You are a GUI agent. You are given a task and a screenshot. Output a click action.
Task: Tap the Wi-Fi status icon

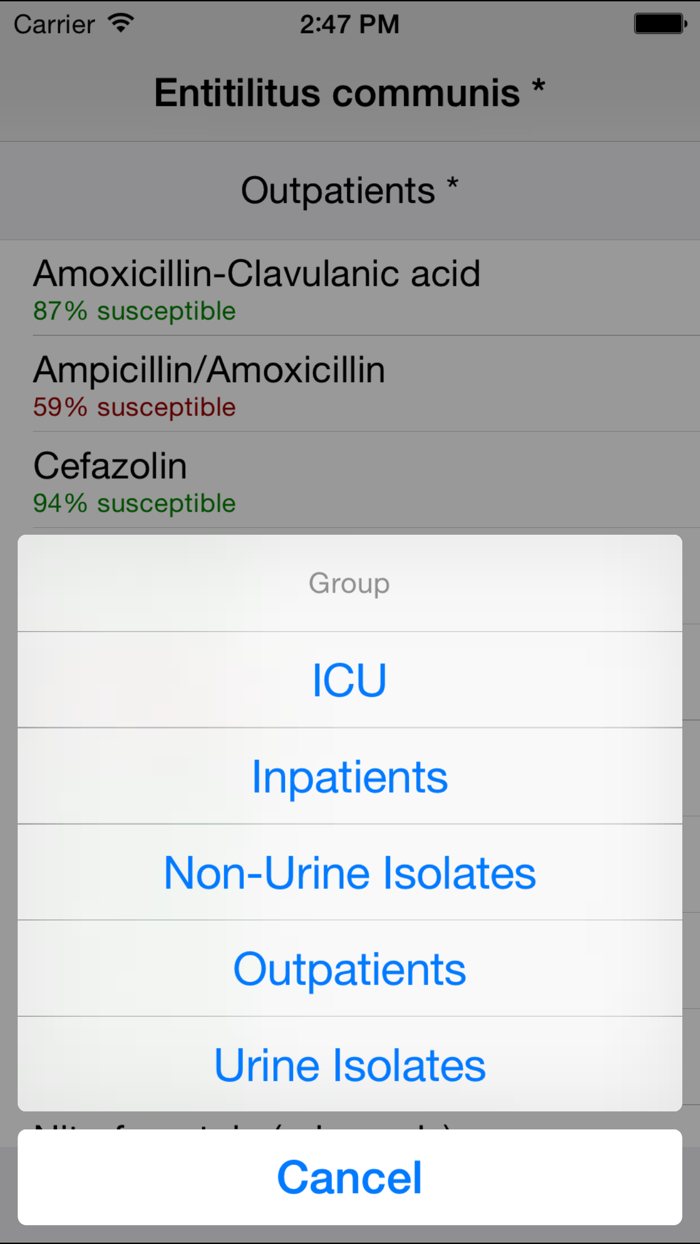point(119,22)
